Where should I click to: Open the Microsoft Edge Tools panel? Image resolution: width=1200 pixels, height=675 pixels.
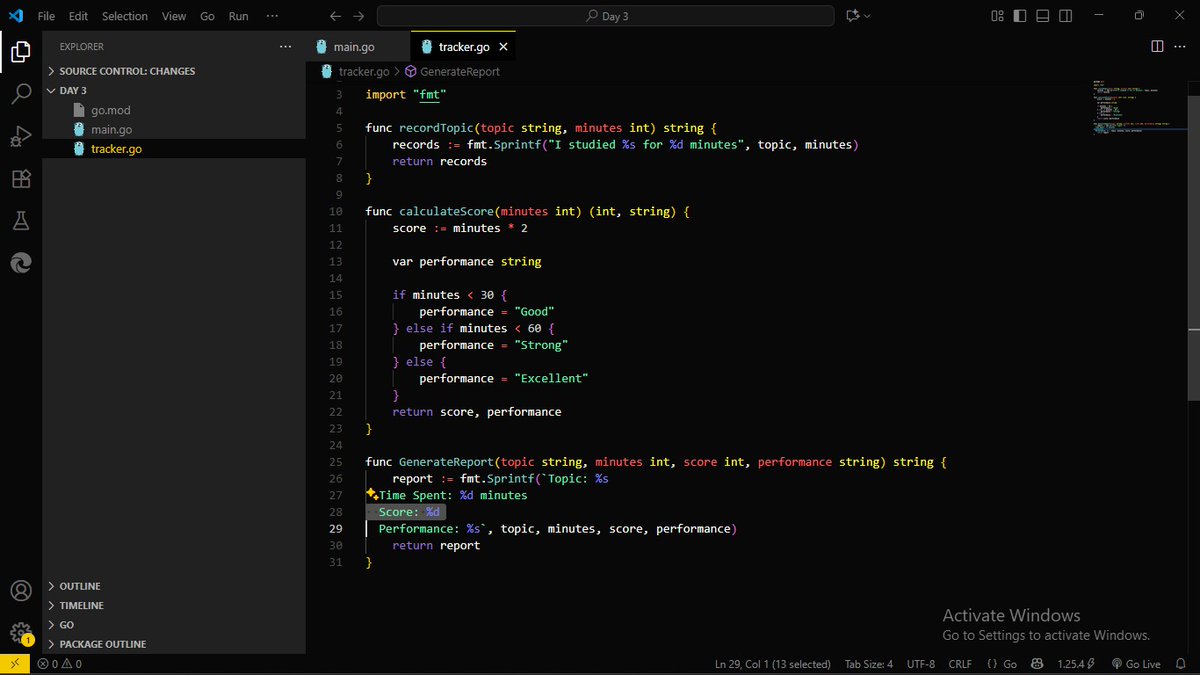(x=21, y=262)
